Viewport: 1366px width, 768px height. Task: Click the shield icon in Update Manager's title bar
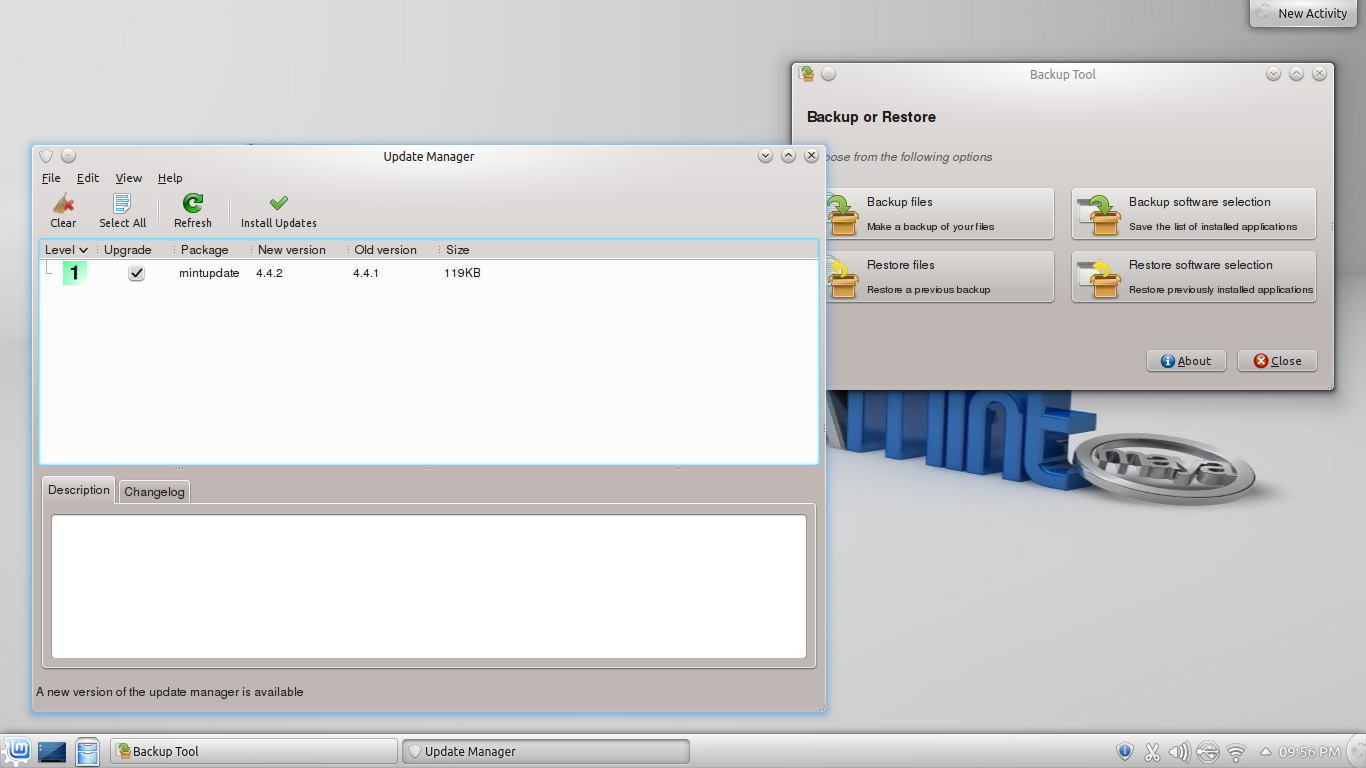click(46, 156)
